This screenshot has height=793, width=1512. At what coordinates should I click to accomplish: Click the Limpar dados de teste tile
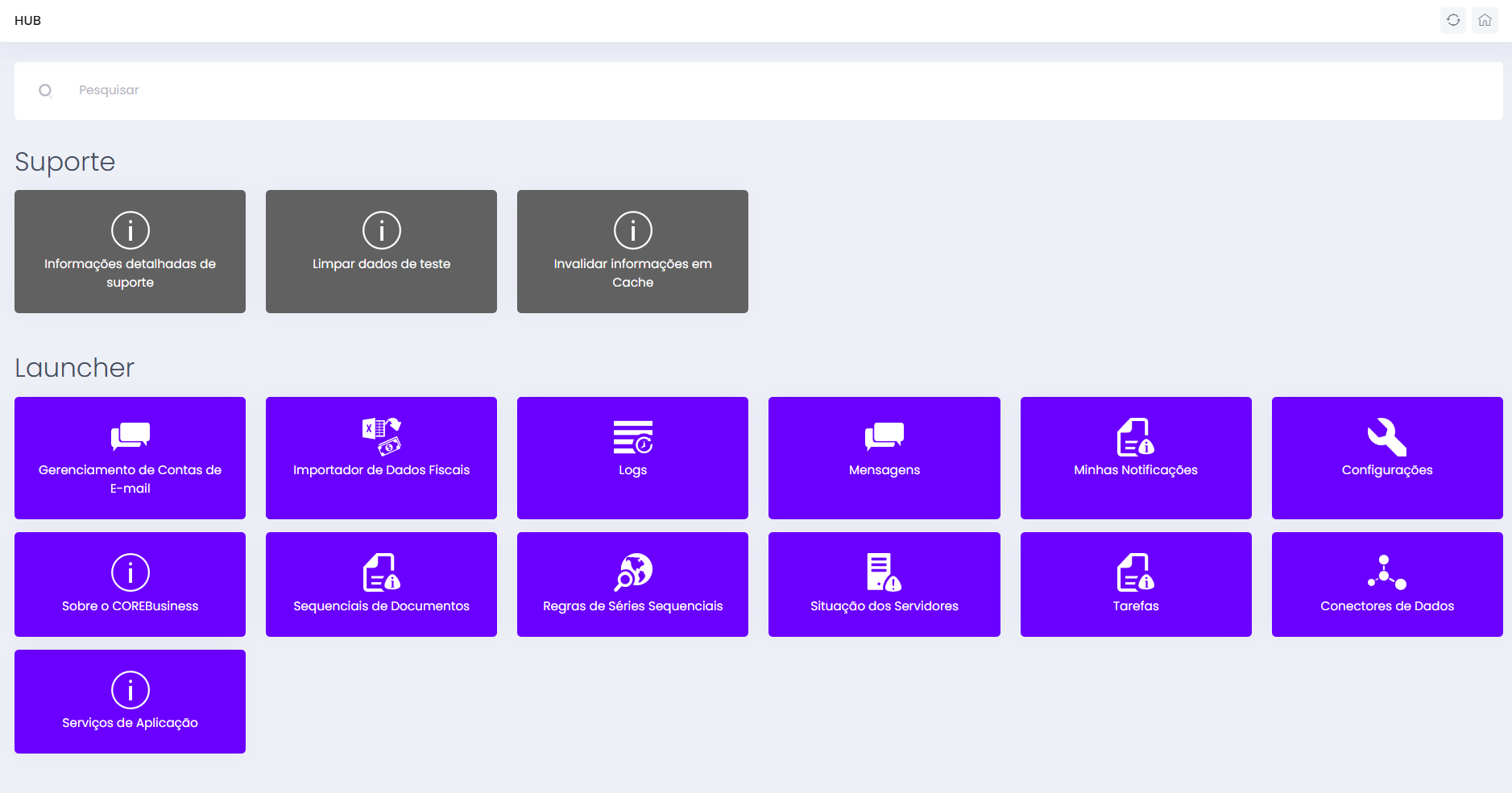(x=381, y=251)
